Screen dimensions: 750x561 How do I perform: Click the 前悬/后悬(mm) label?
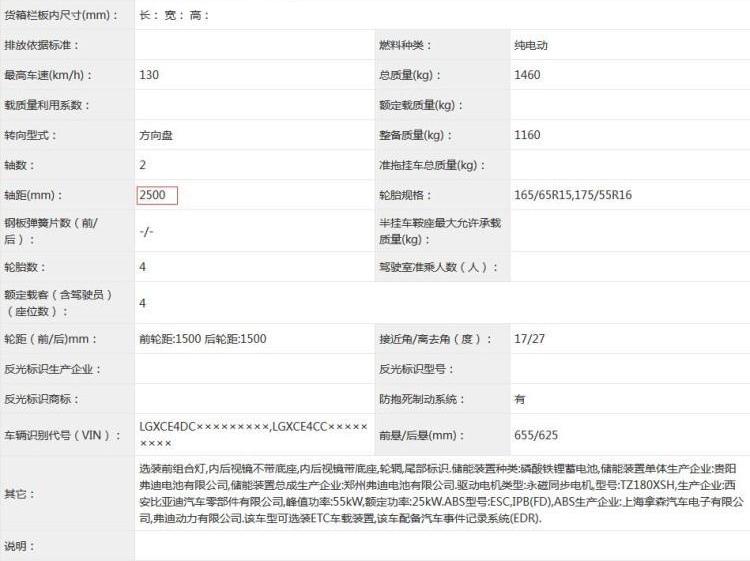(421, 435)
